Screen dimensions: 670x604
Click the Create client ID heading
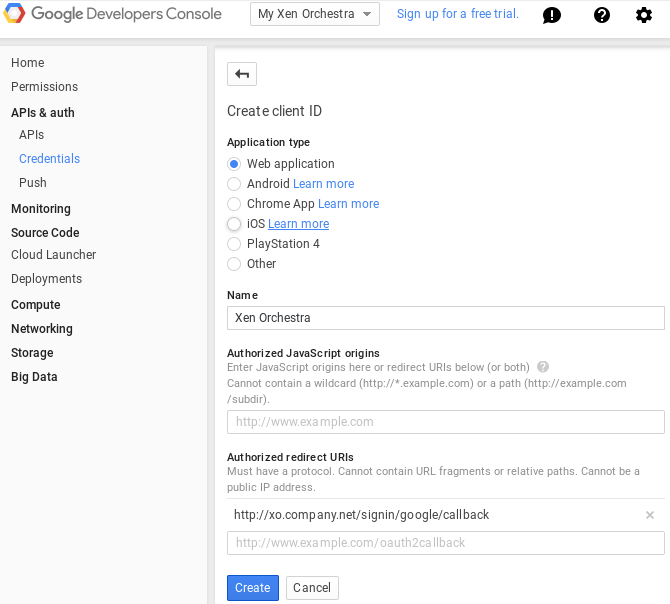(x=274, y=111)
